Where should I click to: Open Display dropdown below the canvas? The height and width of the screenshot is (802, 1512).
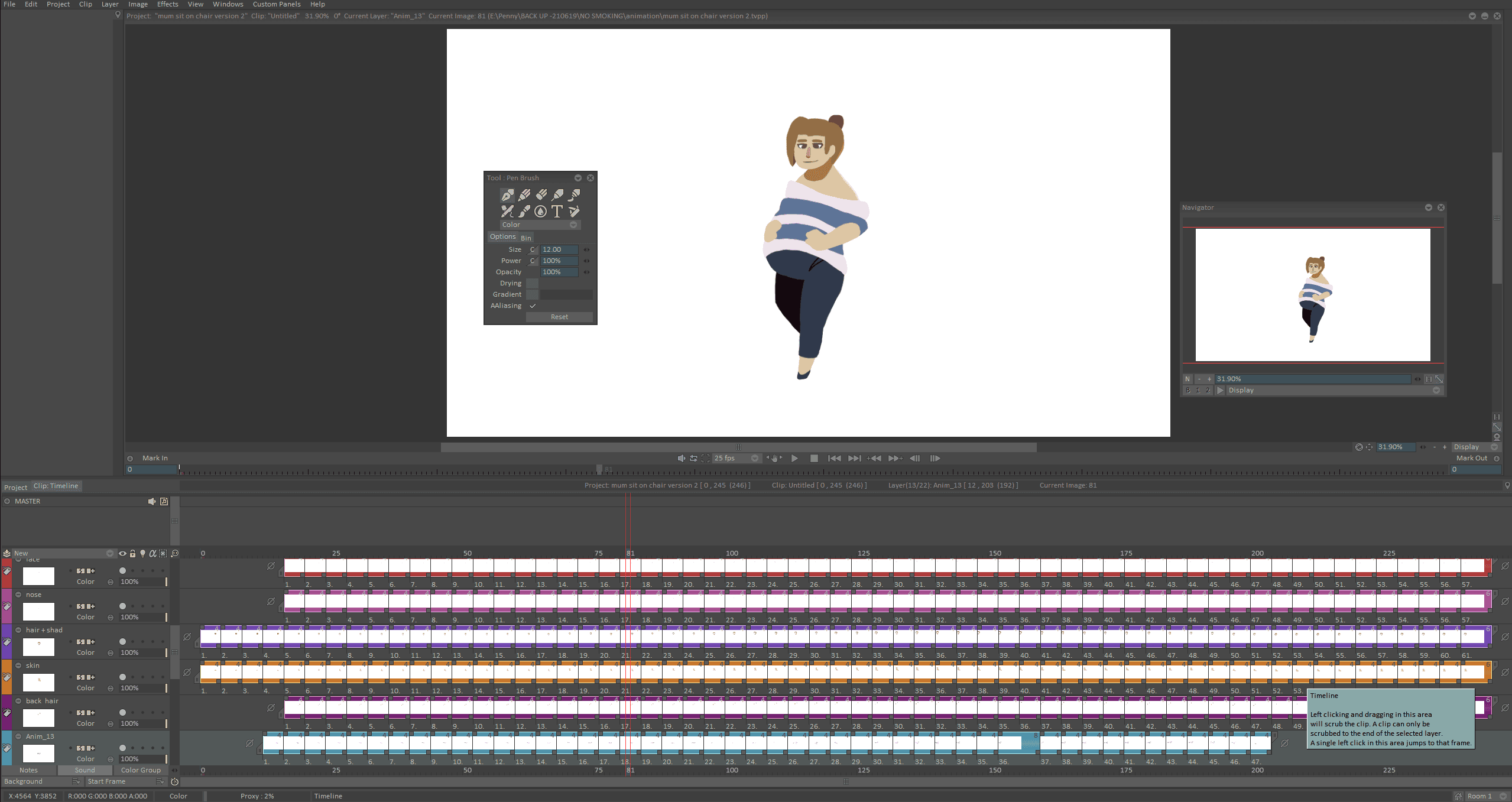coord(1475,447)
